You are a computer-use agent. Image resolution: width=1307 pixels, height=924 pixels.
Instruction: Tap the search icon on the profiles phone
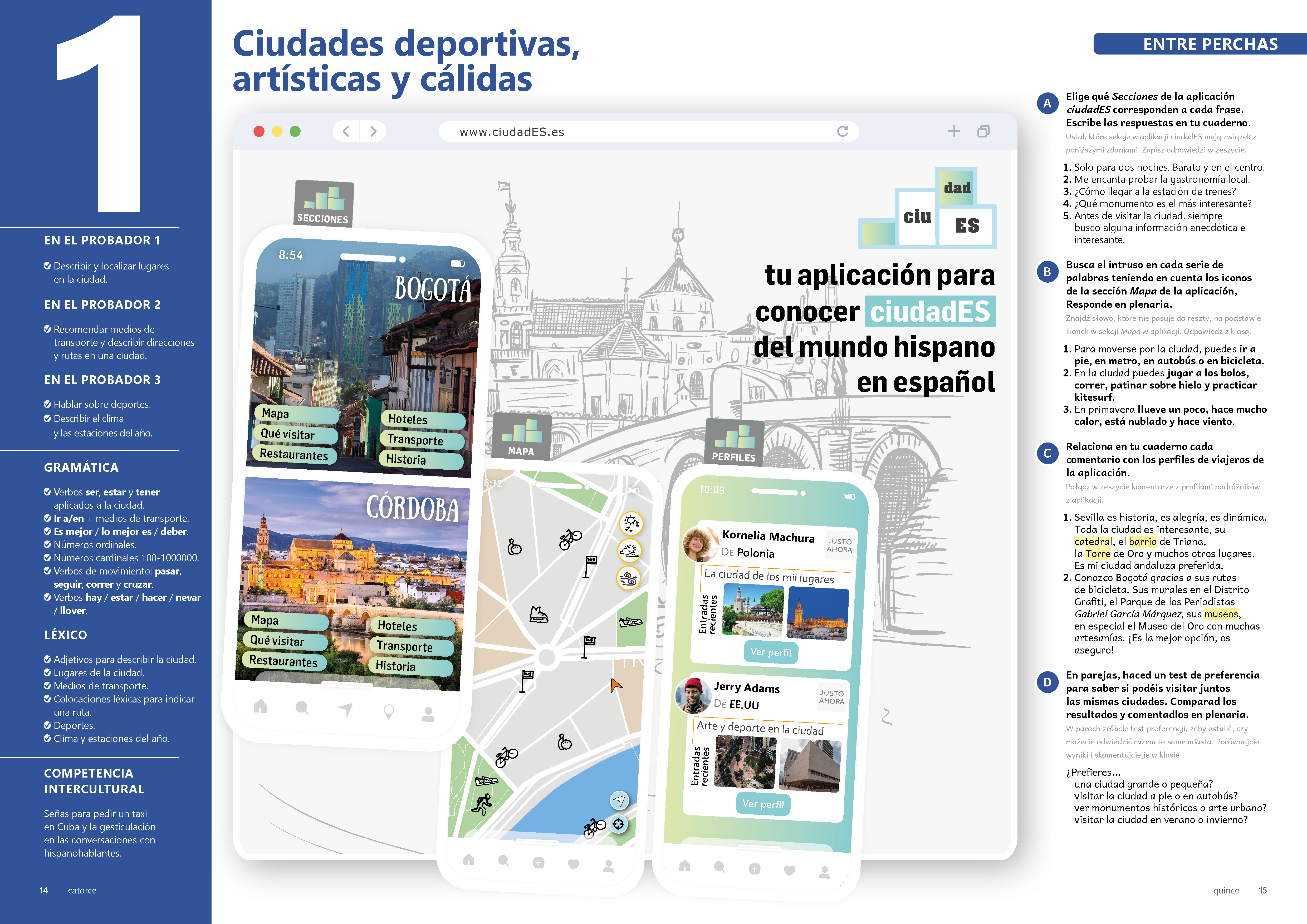719,867
